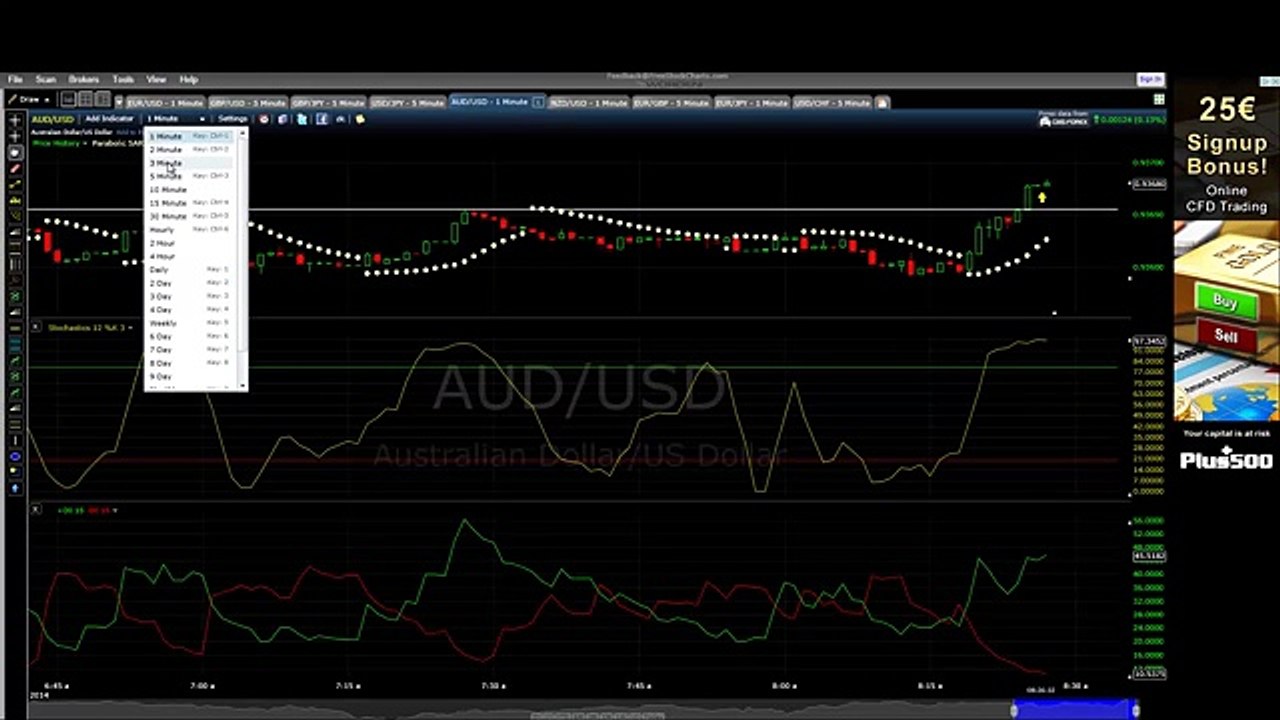Share chart on Twitter icon
This screenshot has width=1280, height=720.
pyautogui.click(x=303, y=119)
